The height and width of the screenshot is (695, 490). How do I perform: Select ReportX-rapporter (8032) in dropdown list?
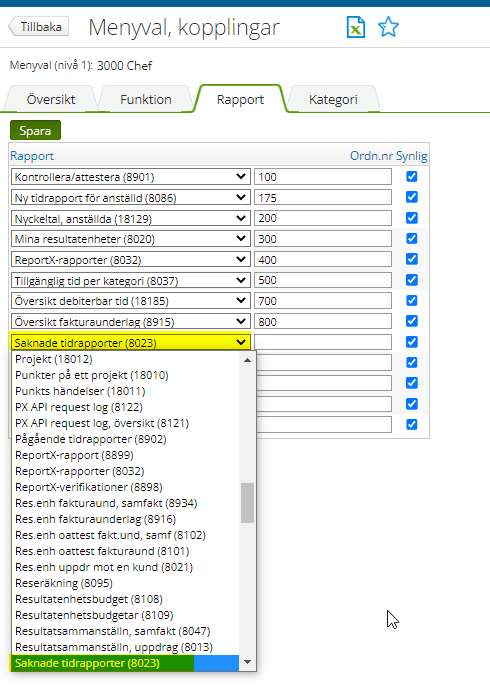pos(125,471)
